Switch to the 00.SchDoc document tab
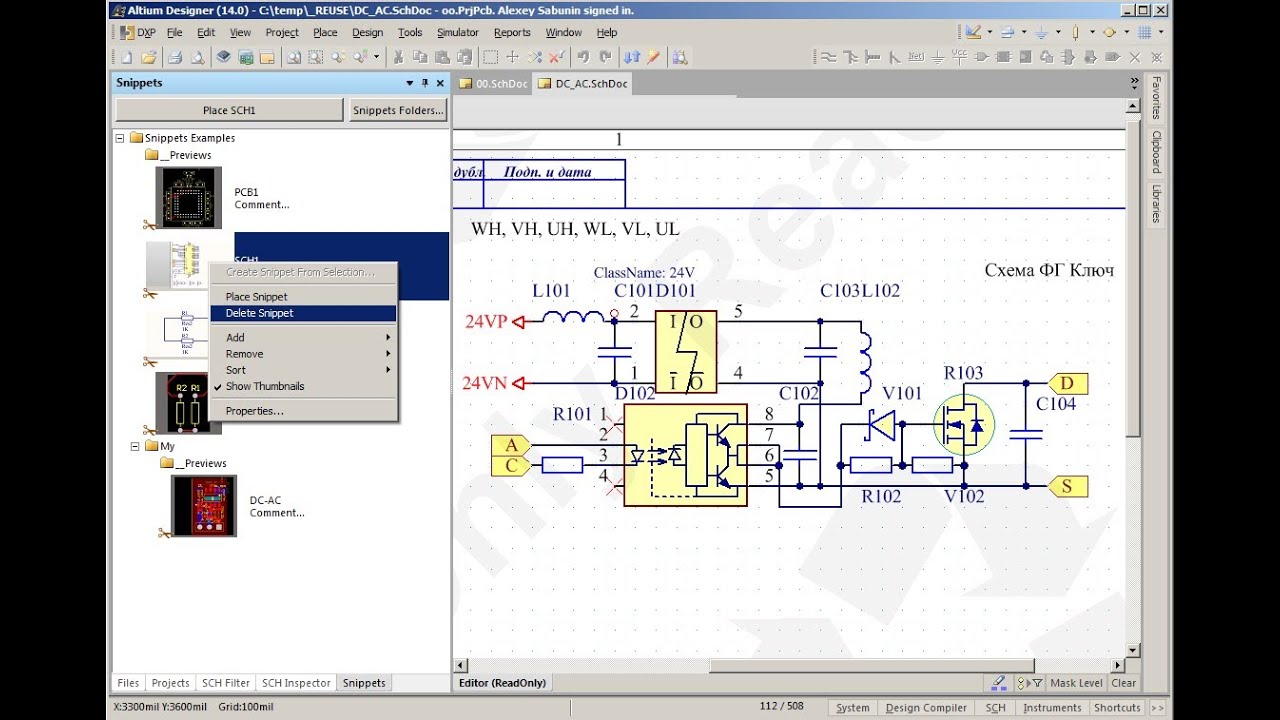The width and height of the screenshot is (1280, 720). tap(493, 84)
